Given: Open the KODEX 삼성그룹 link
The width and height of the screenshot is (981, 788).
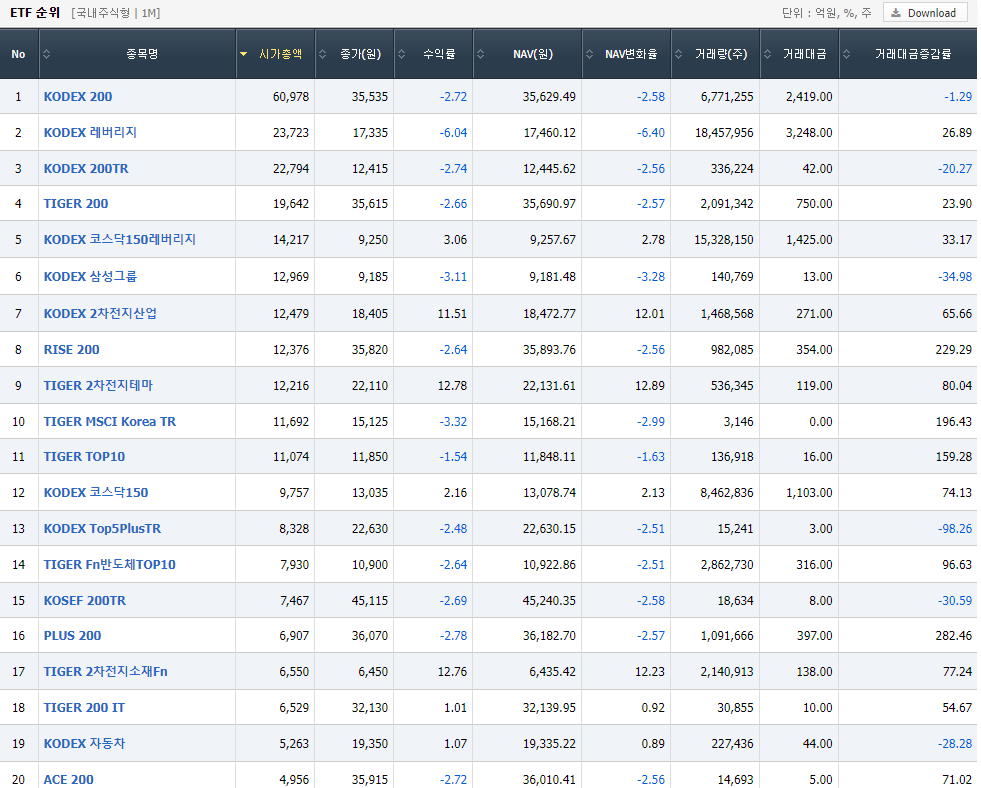Looking at the screenshot, I should tap(90, 276).
